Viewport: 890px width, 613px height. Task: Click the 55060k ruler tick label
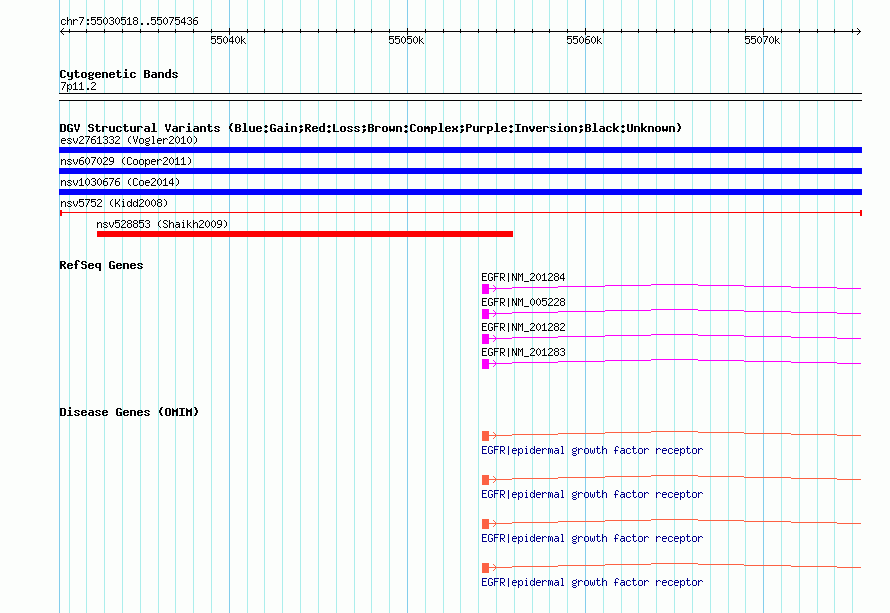click(584, 40)
